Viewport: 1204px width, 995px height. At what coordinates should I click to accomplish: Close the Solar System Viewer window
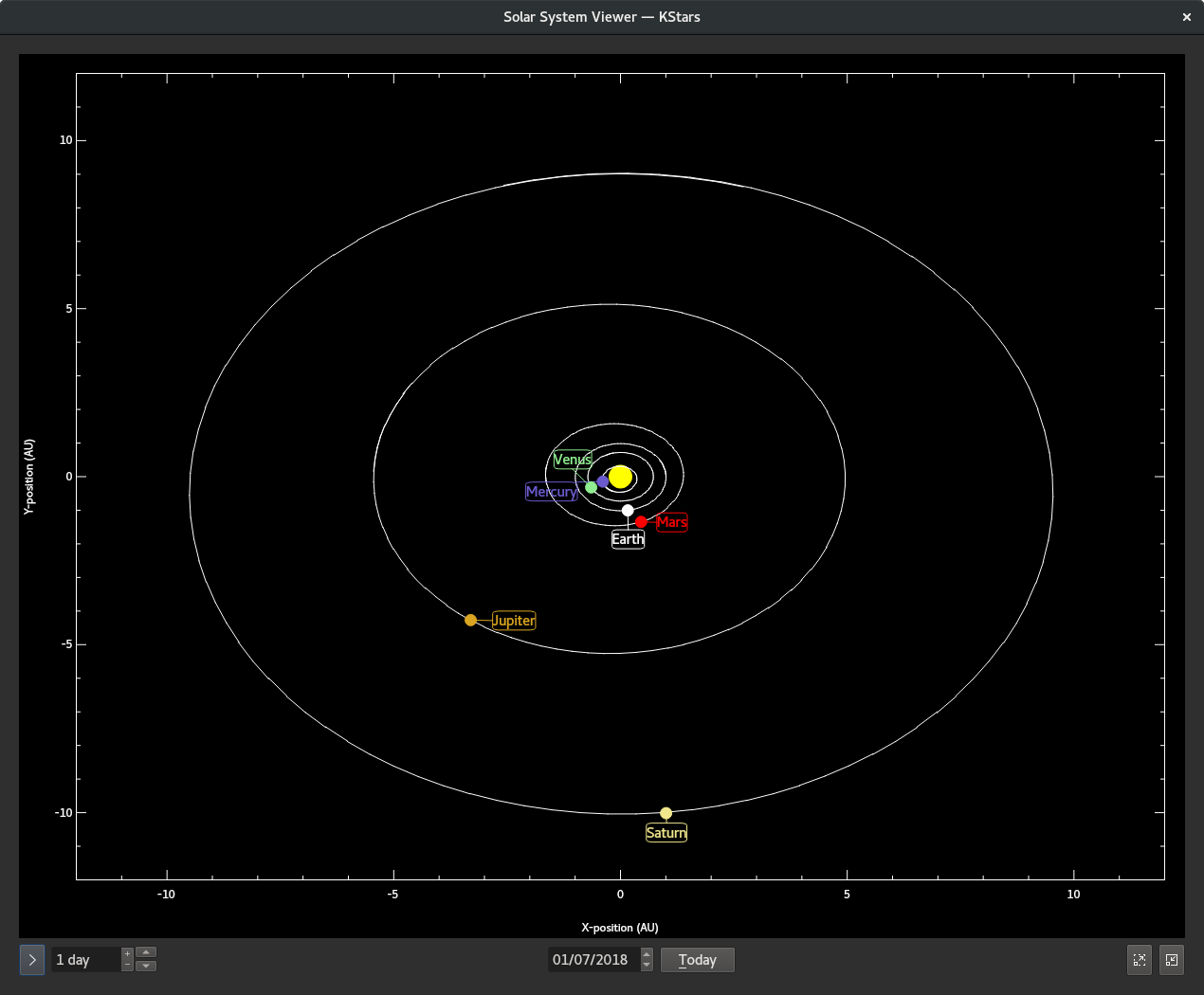point(1186,17)
